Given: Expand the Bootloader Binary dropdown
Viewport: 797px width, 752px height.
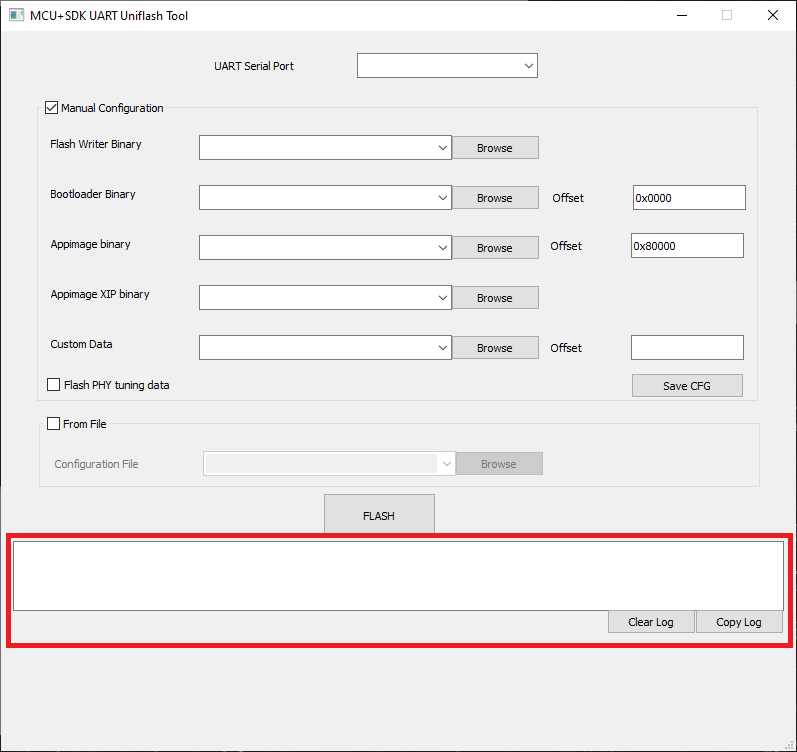Looking at the screenshot, I should click(x=325, y=198).
